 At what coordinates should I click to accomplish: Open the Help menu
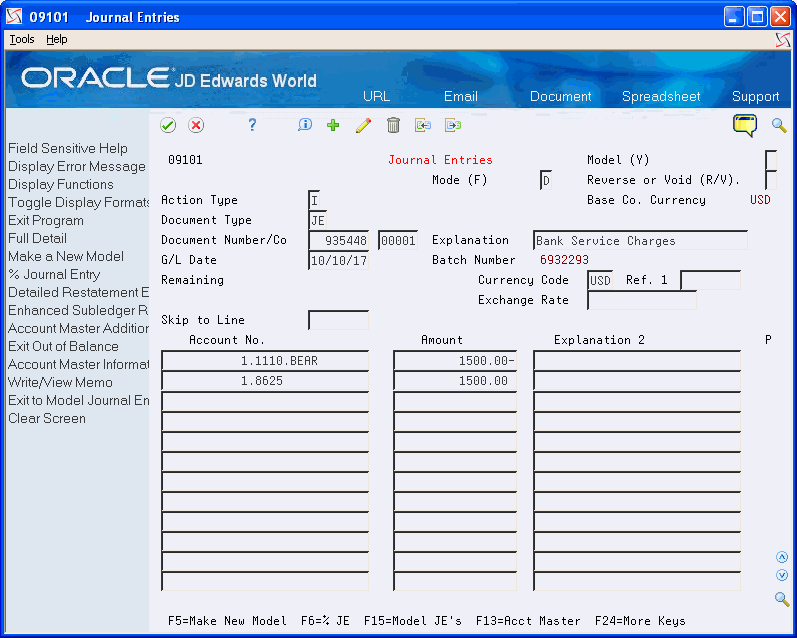pyautogui.click(x=56, y=39)
